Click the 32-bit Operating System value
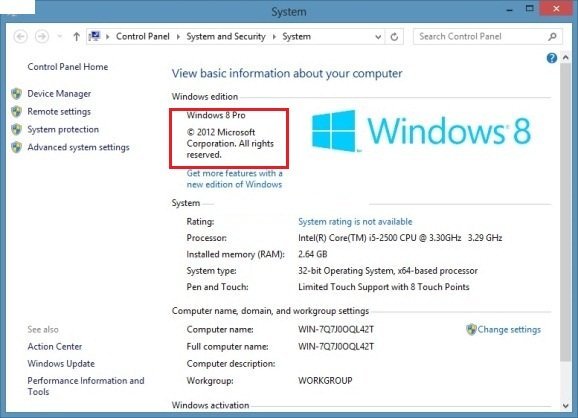Screen dimensions: 578x418 click(x=388, y=271)
